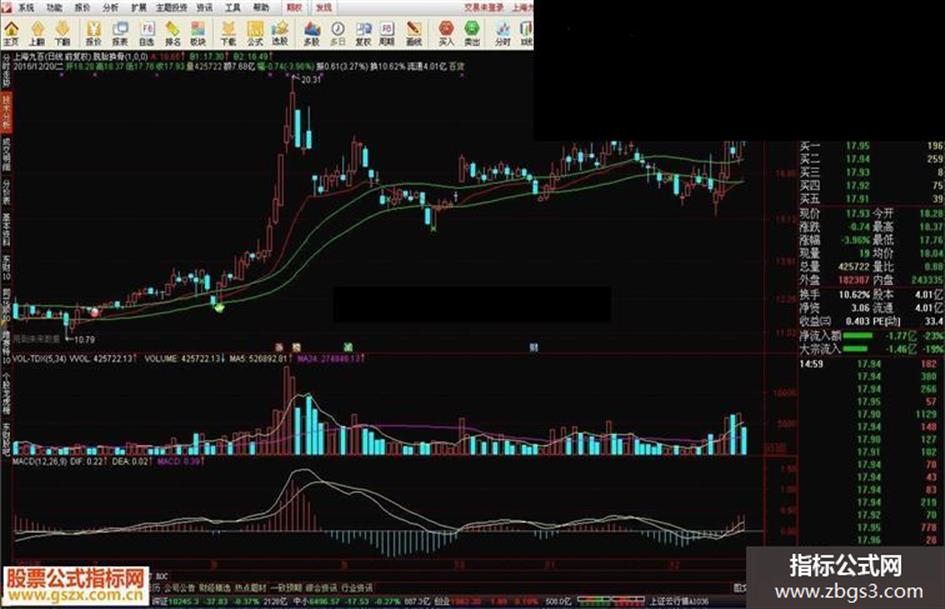
Task: Open the 分析 menu
Action: point(110,8)
